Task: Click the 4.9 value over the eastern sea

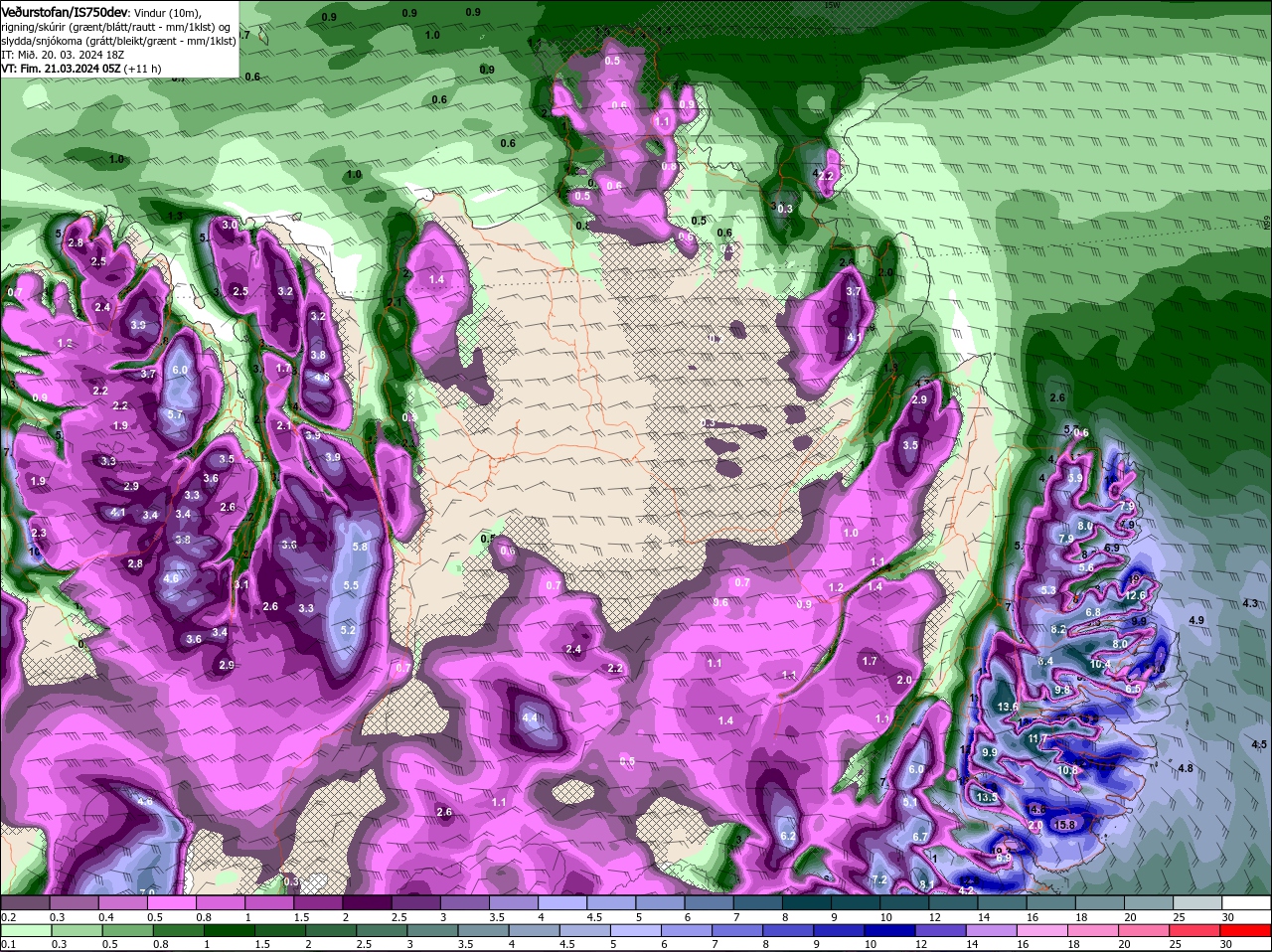Action: 1196,620
